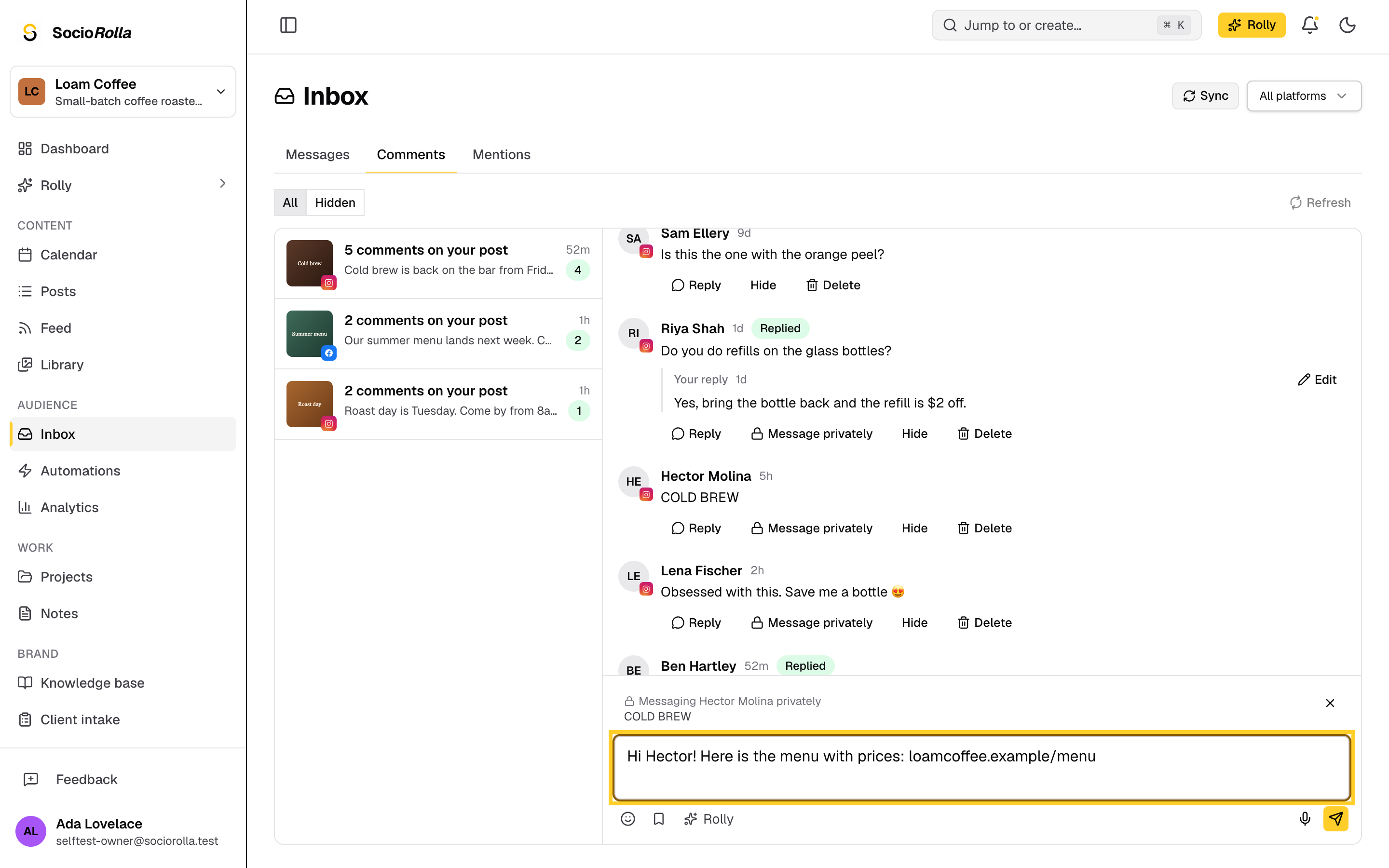The width and height of the screenshot is (1389, 868).
Task: Ask Rolly to draft in the composer
Action: pyautogui.click(x=709, y=819)
